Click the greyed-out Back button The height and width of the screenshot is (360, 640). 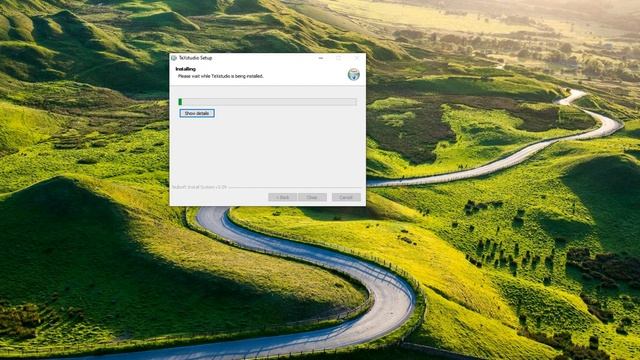point(282,197)
